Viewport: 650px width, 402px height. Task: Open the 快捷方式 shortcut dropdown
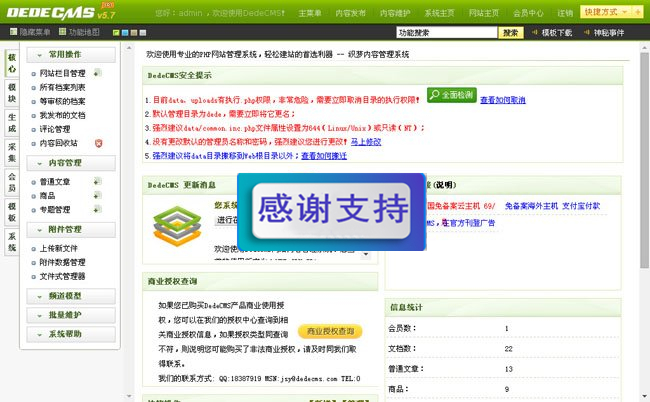tap(606, 12)
